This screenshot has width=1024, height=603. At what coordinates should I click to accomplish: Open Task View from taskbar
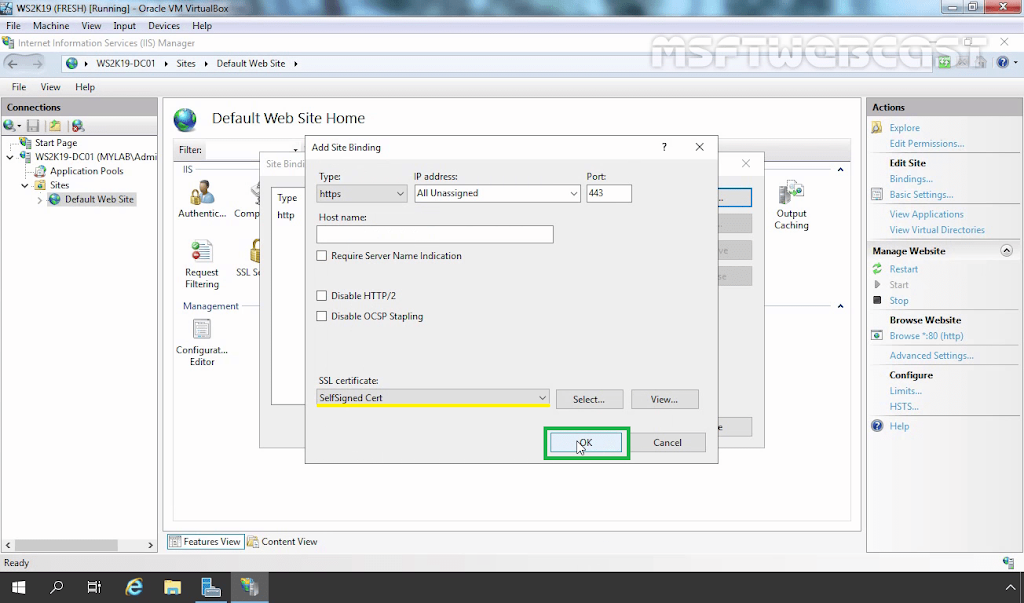(95, 587)
